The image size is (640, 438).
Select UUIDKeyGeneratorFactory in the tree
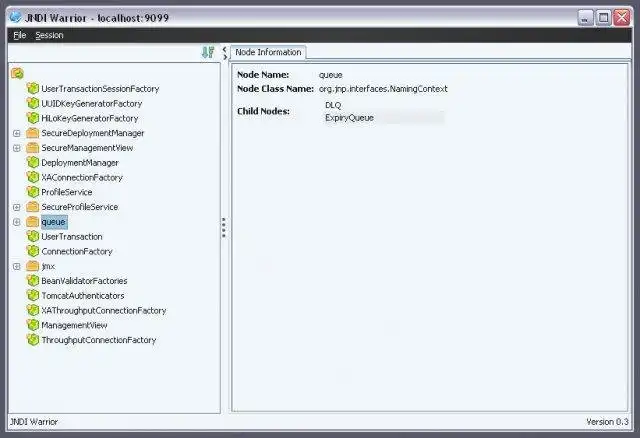pos(91,104)
